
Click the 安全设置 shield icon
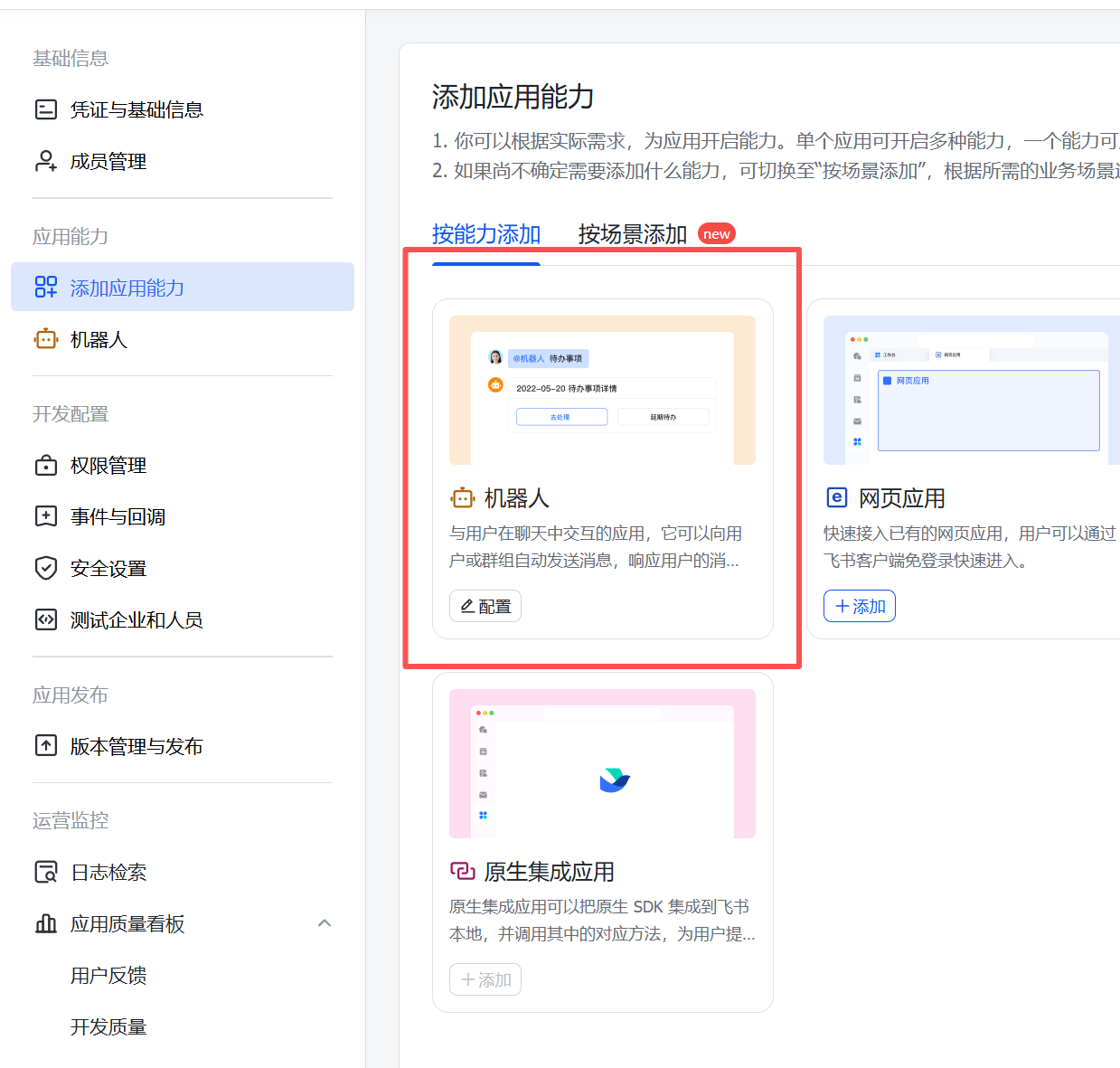coord(45,568)
